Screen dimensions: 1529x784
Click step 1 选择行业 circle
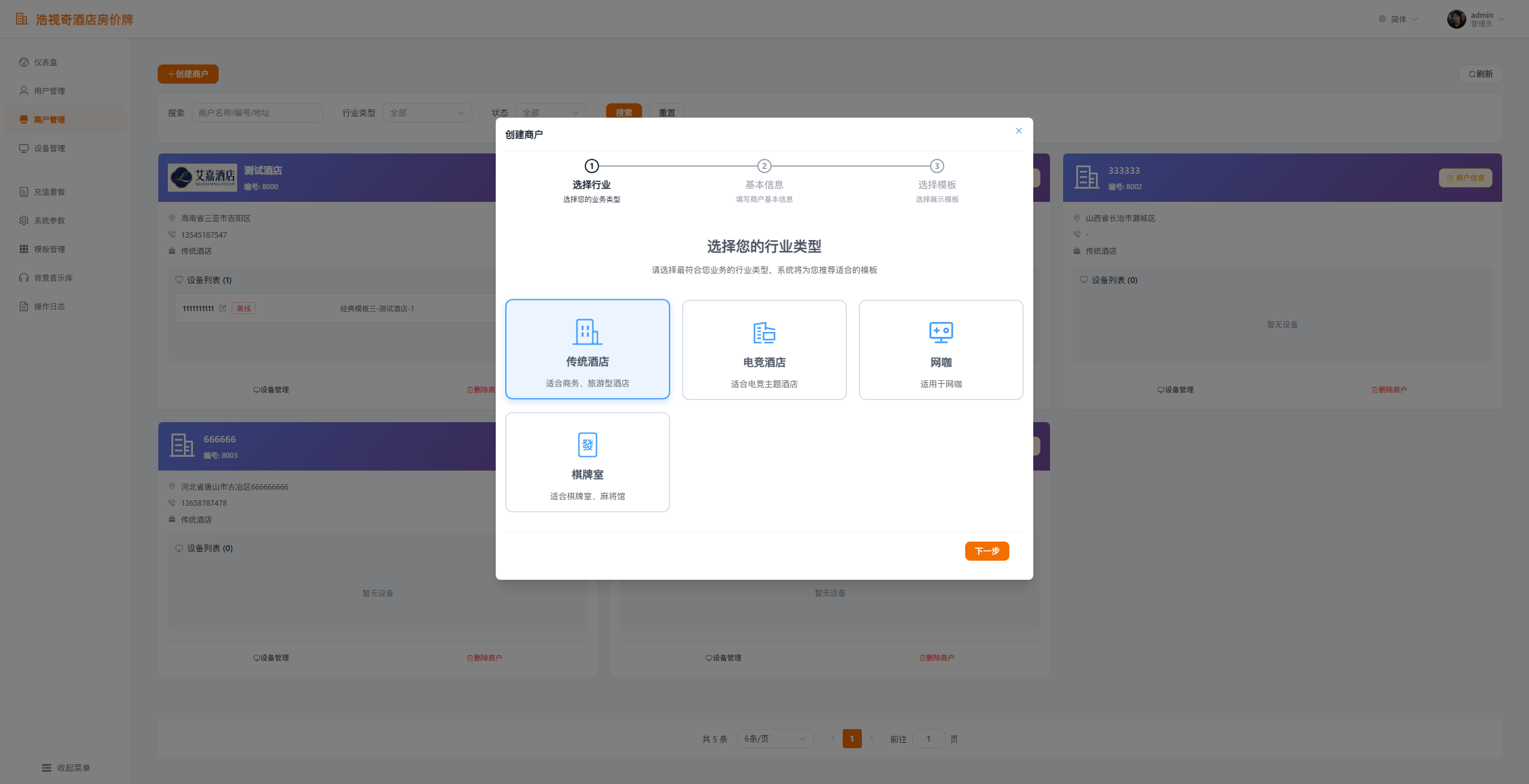click(591, 166)
